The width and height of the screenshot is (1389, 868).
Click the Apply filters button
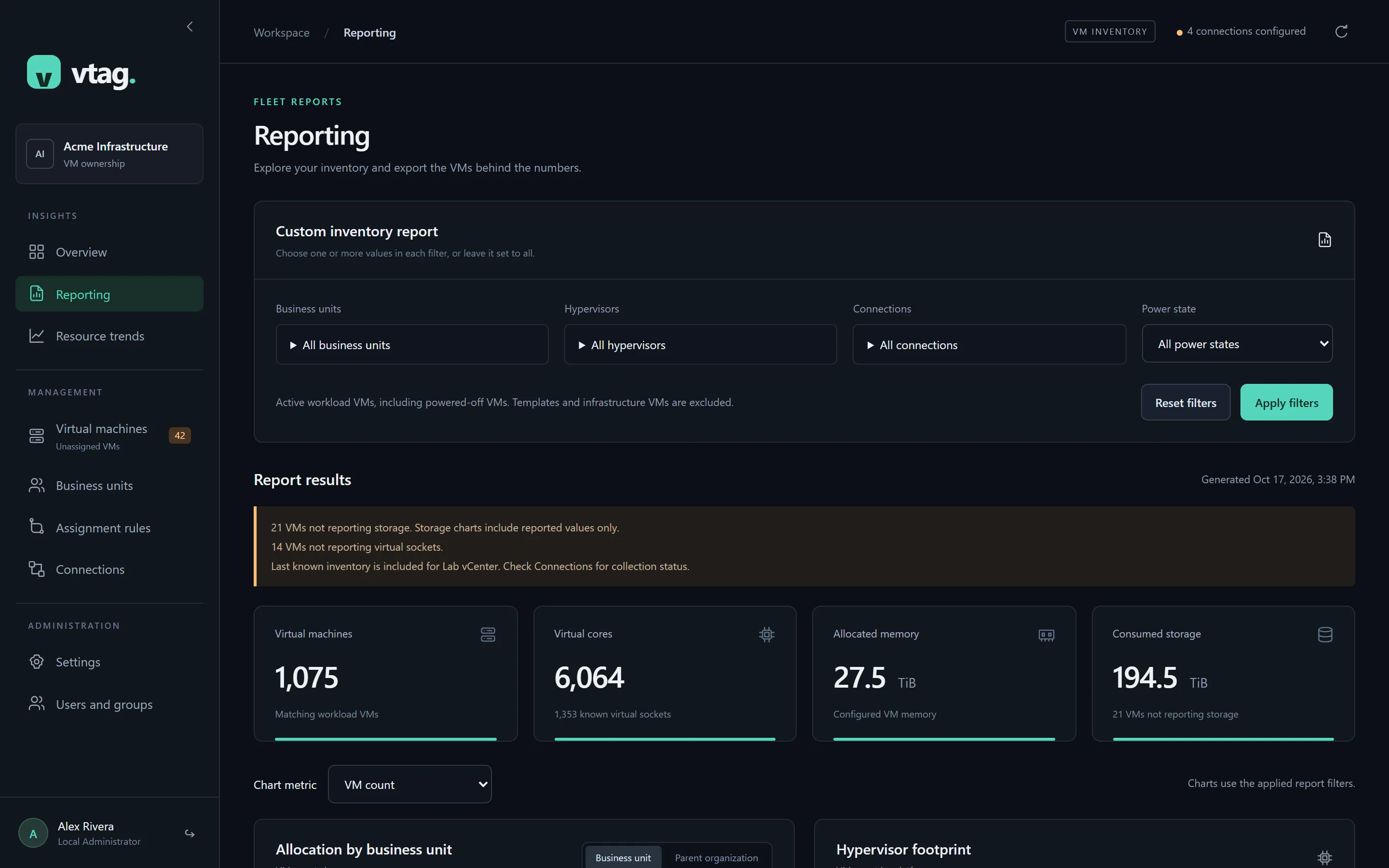click(x=1286, y=403)
